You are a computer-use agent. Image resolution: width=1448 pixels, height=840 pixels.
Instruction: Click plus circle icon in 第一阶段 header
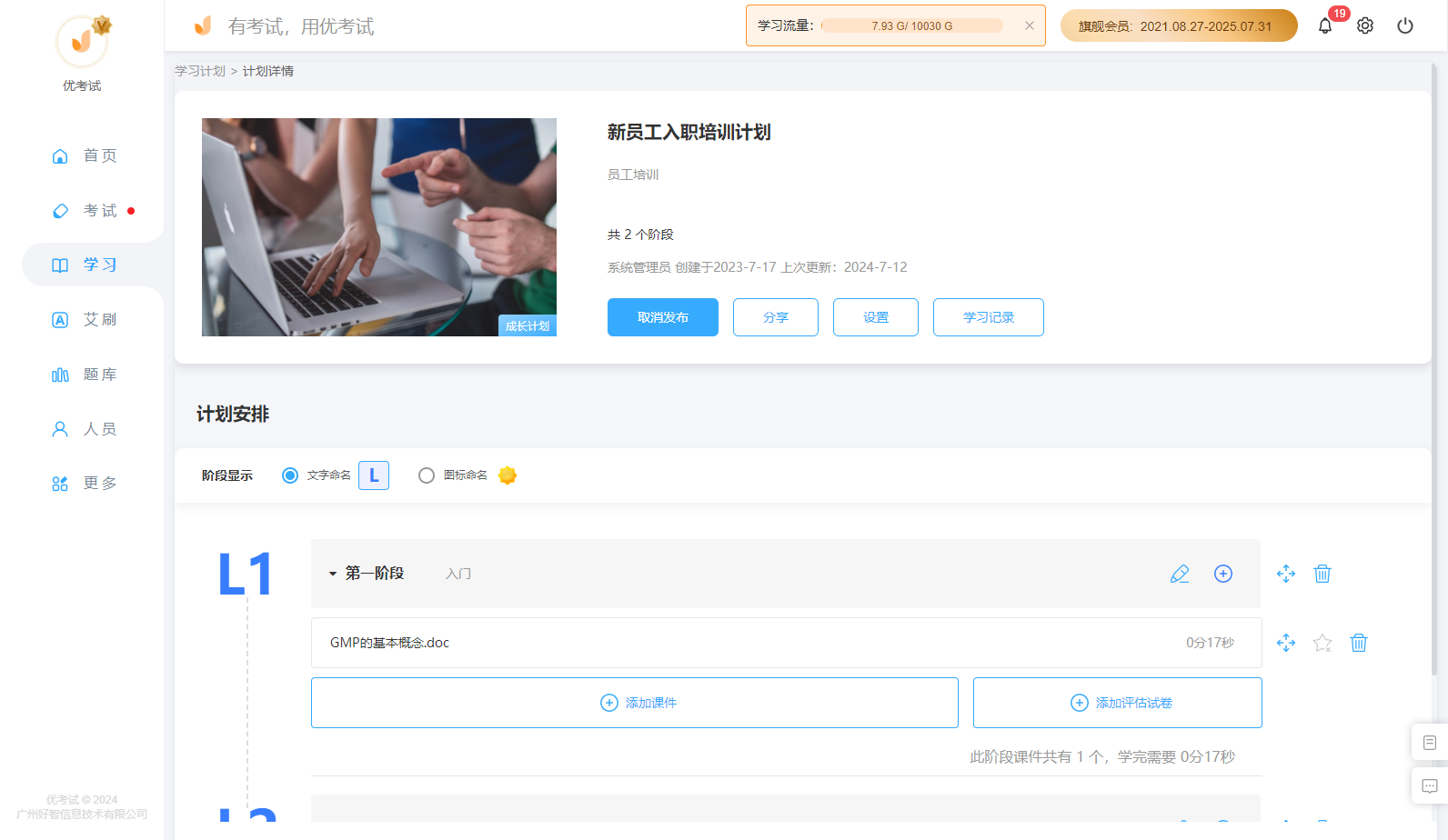[1223, 574]
